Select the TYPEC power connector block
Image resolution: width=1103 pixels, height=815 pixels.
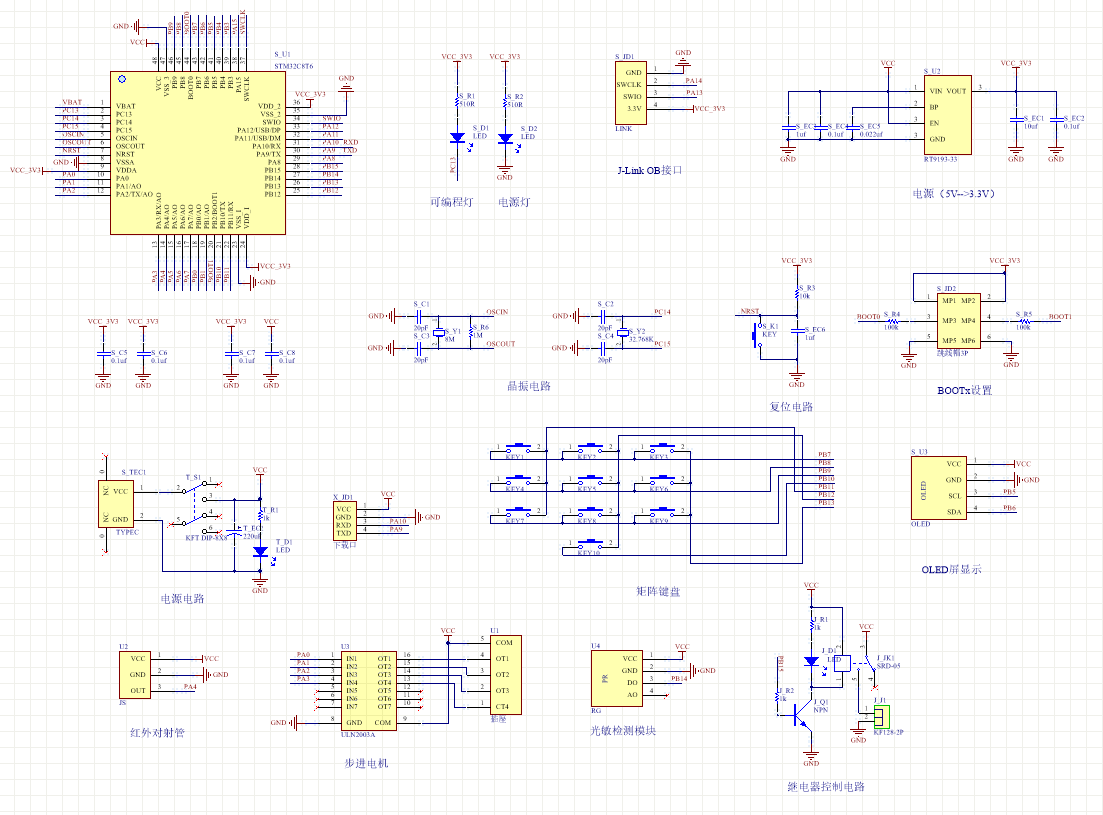125,505
